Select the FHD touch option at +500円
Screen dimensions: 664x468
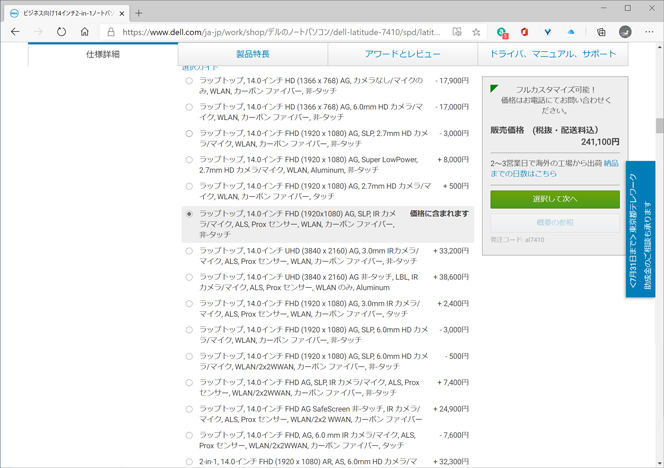(x=189, y=186)
